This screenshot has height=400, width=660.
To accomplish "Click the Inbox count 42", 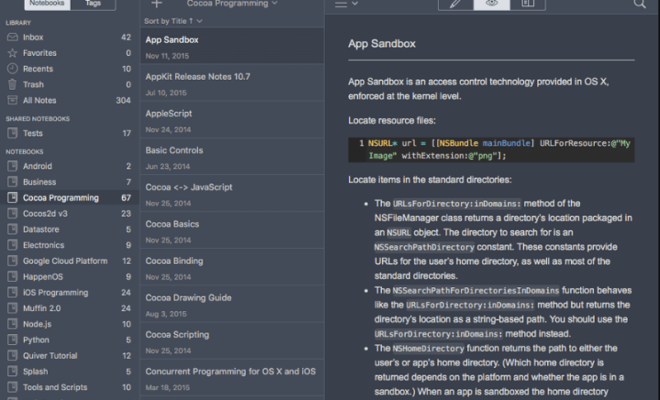I will (x=126, y=37).
